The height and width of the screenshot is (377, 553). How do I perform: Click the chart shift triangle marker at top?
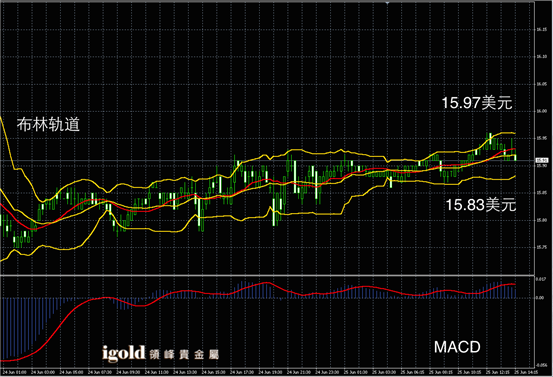(x=387, y=2)
